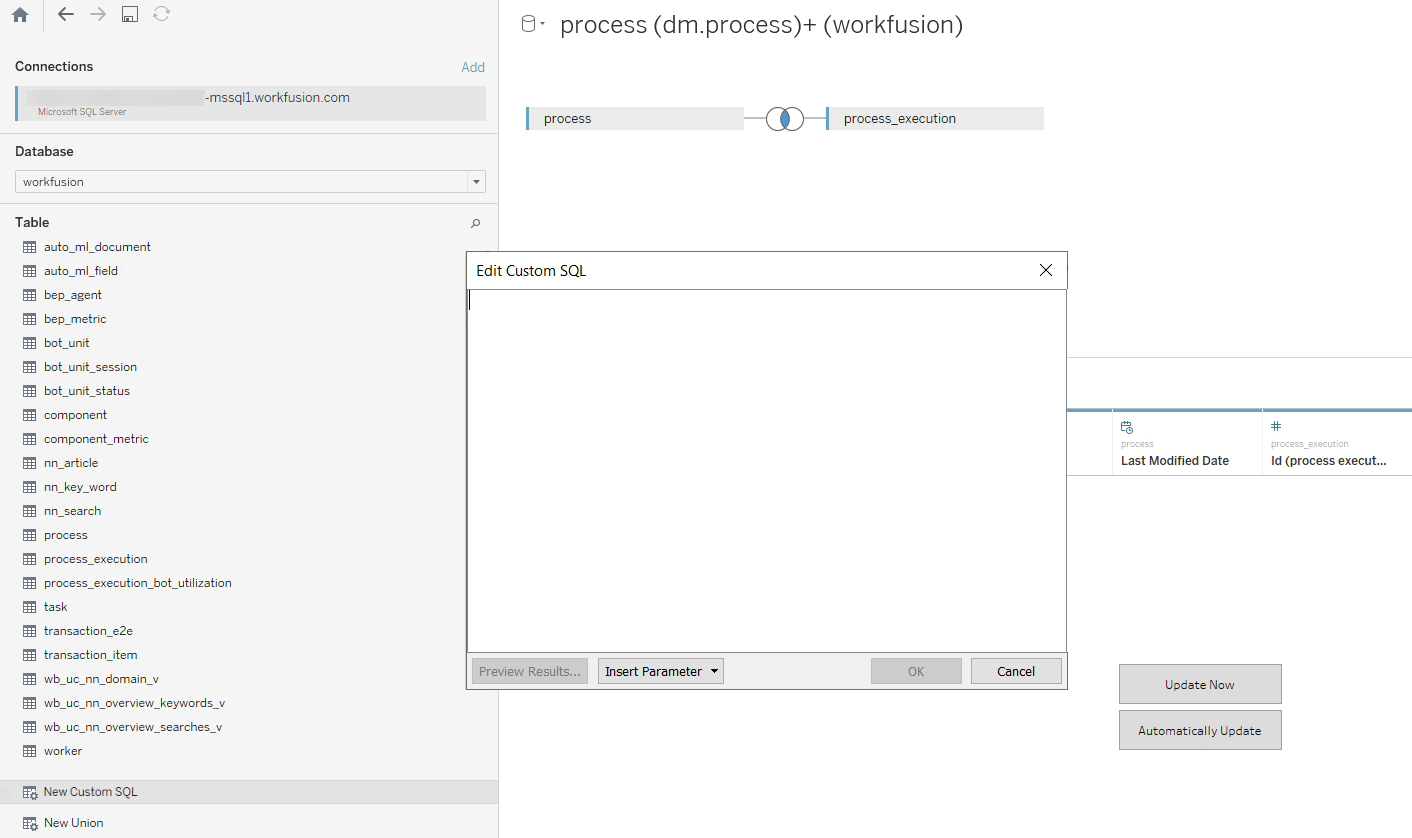Select transaction_item in table list
This screenshot has width=1412, height=838.
tap(91, 655)
